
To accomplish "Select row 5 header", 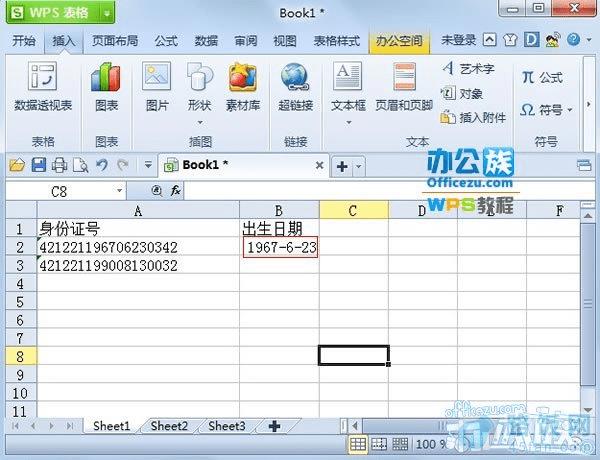I will pos(21,302).
